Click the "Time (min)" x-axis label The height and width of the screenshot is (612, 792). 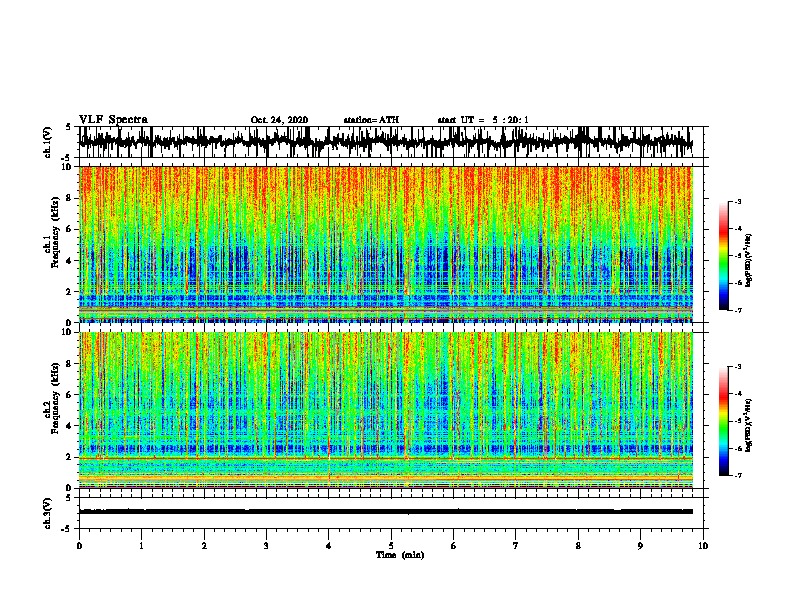(400, 555)
